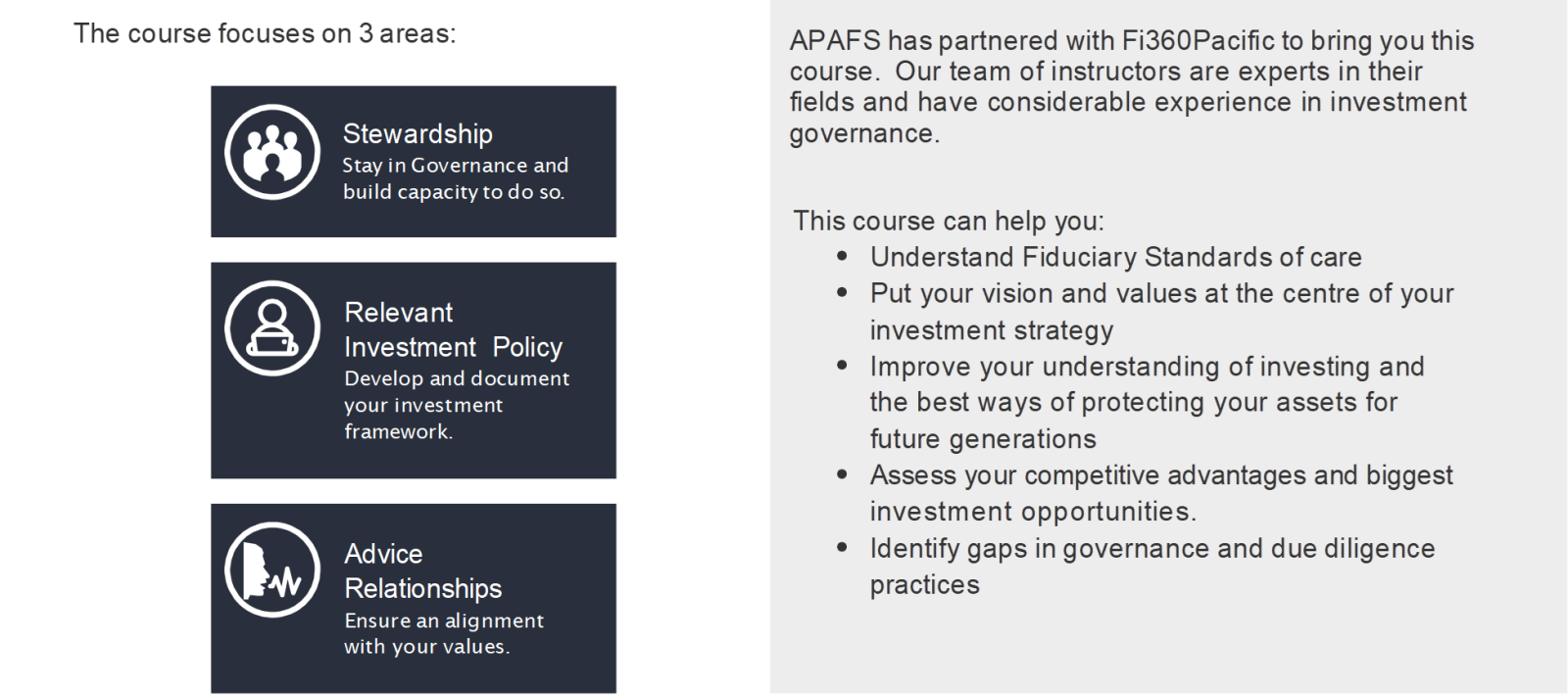1568x696 pixels.
Task: Click the 'Identify gaps in governance' bullet
Action: pyautogui.click(x=1151, y=566)
